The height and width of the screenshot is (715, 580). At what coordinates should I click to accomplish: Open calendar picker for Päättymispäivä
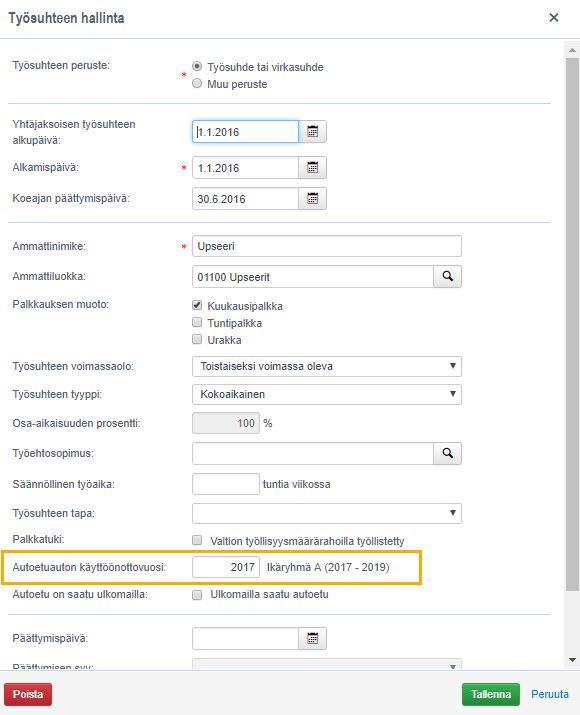click(313, 638)
